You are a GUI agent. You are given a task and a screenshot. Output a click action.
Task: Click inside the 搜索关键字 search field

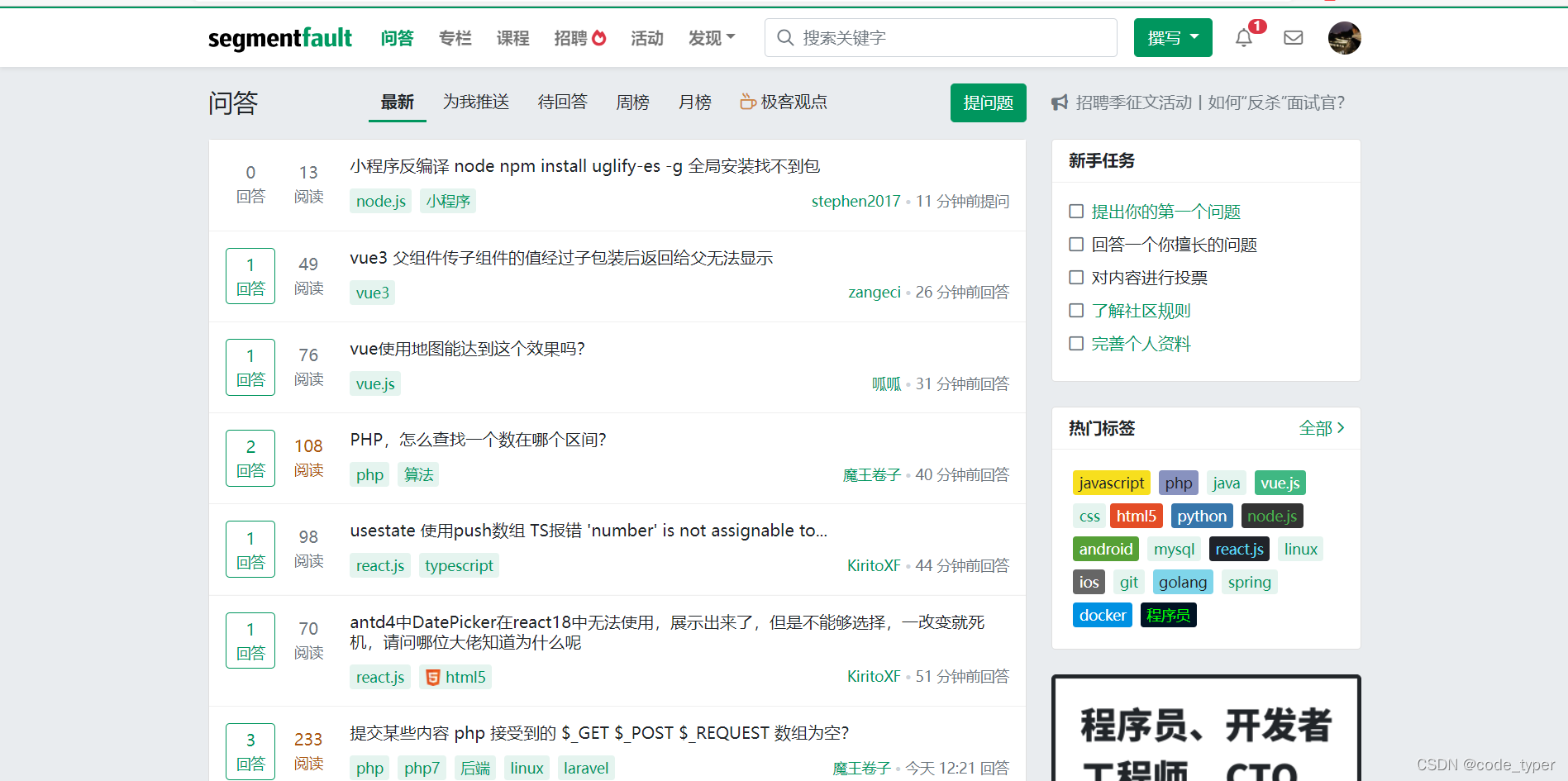pos(909,37)
